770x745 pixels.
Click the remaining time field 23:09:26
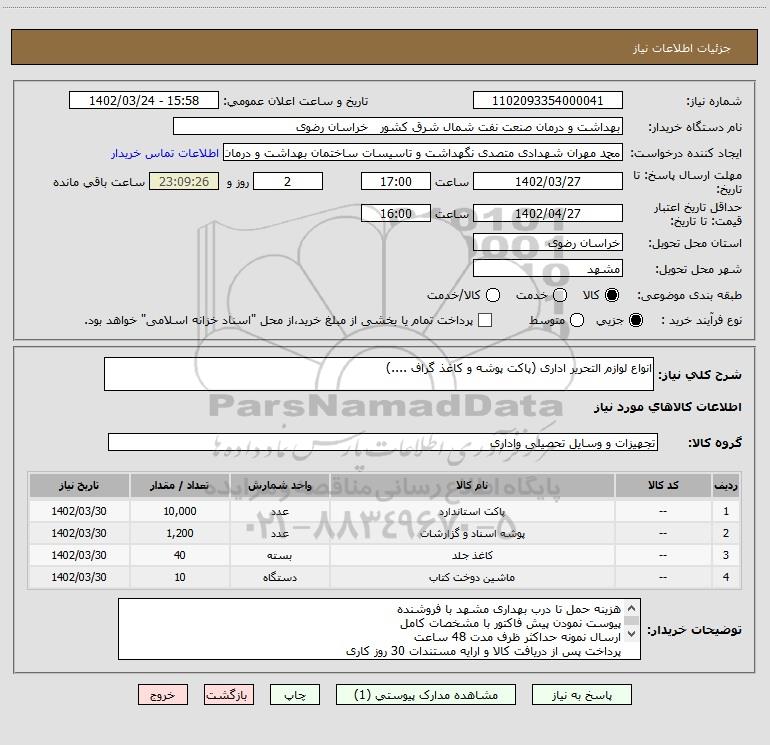point(184,181)
